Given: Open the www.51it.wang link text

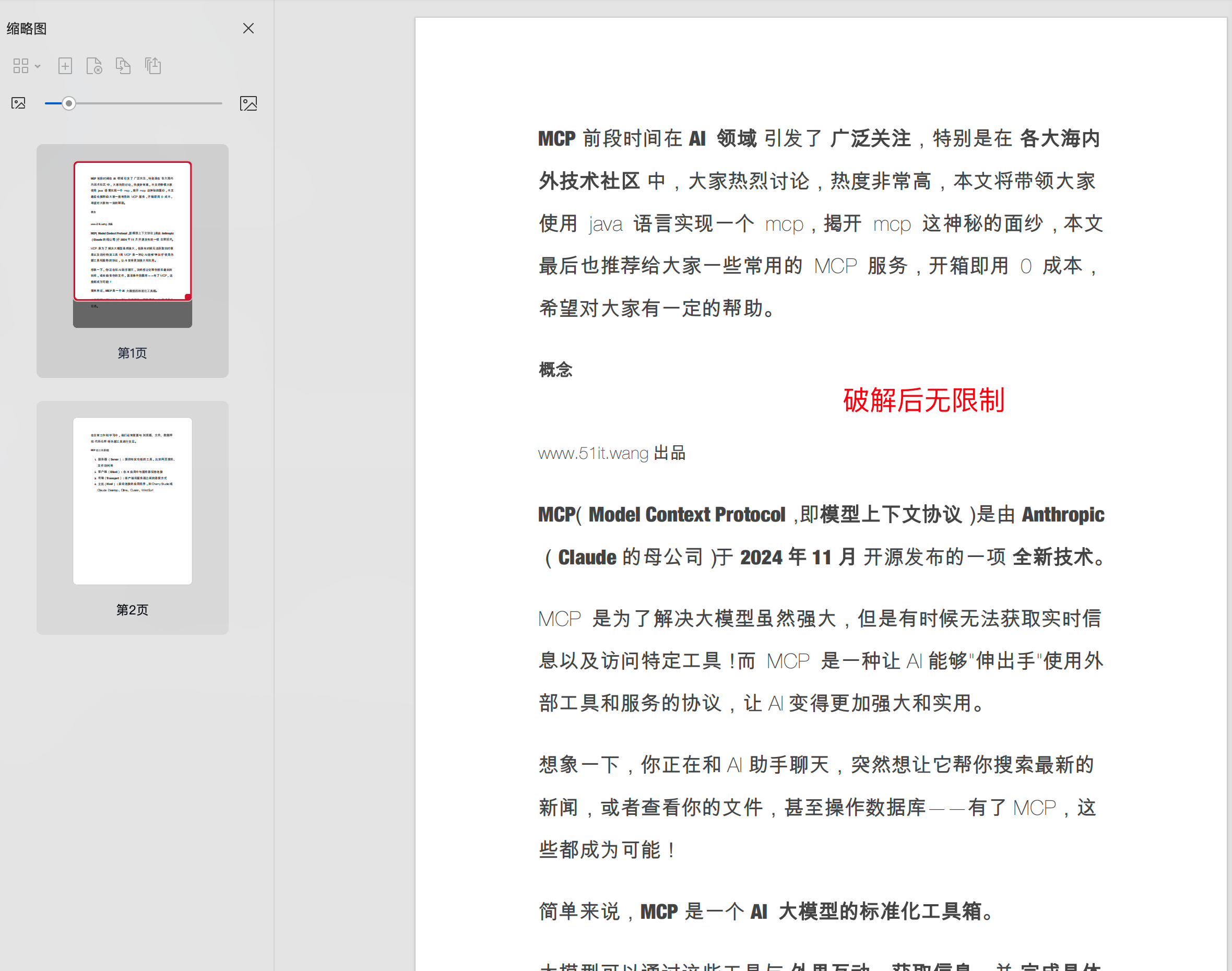Looking at the screenshot, I should (x=593, y=453).
